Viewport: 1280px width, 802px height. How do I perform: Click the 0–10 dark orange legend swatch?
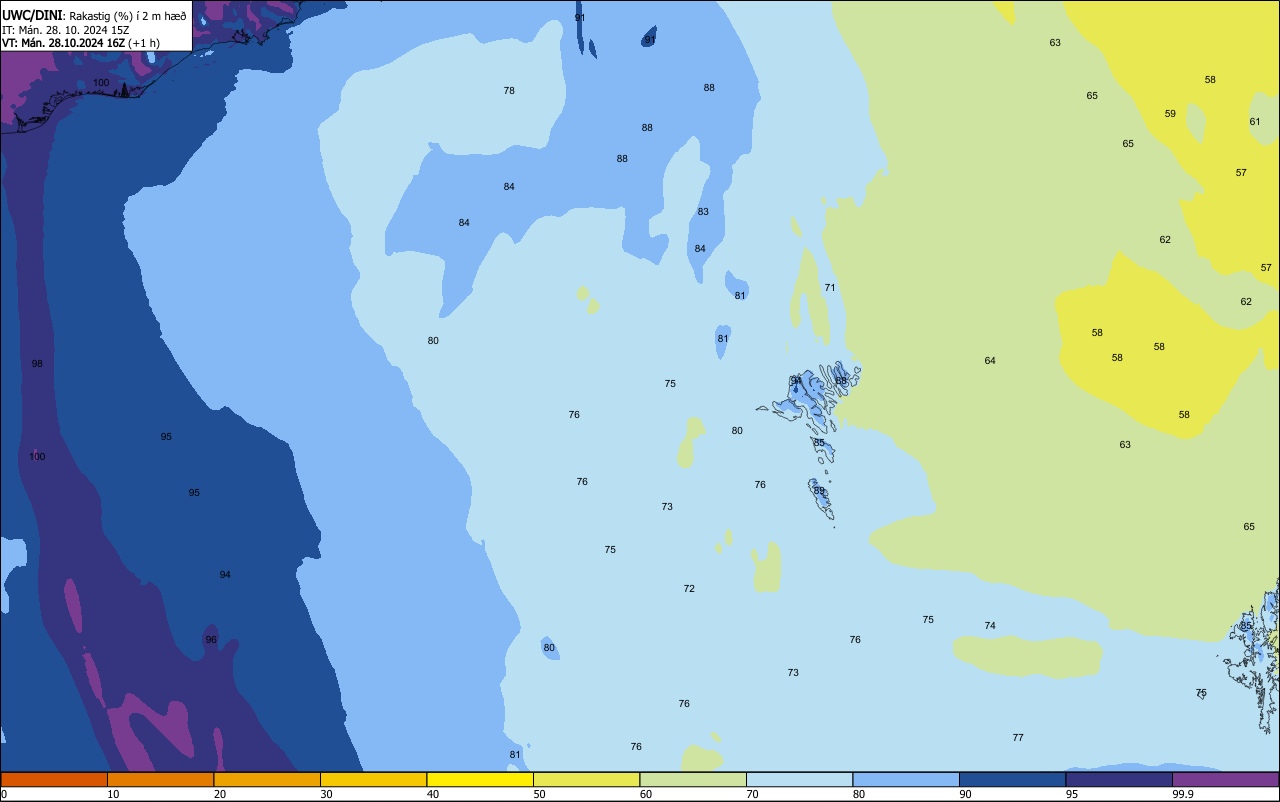(54, 779)
